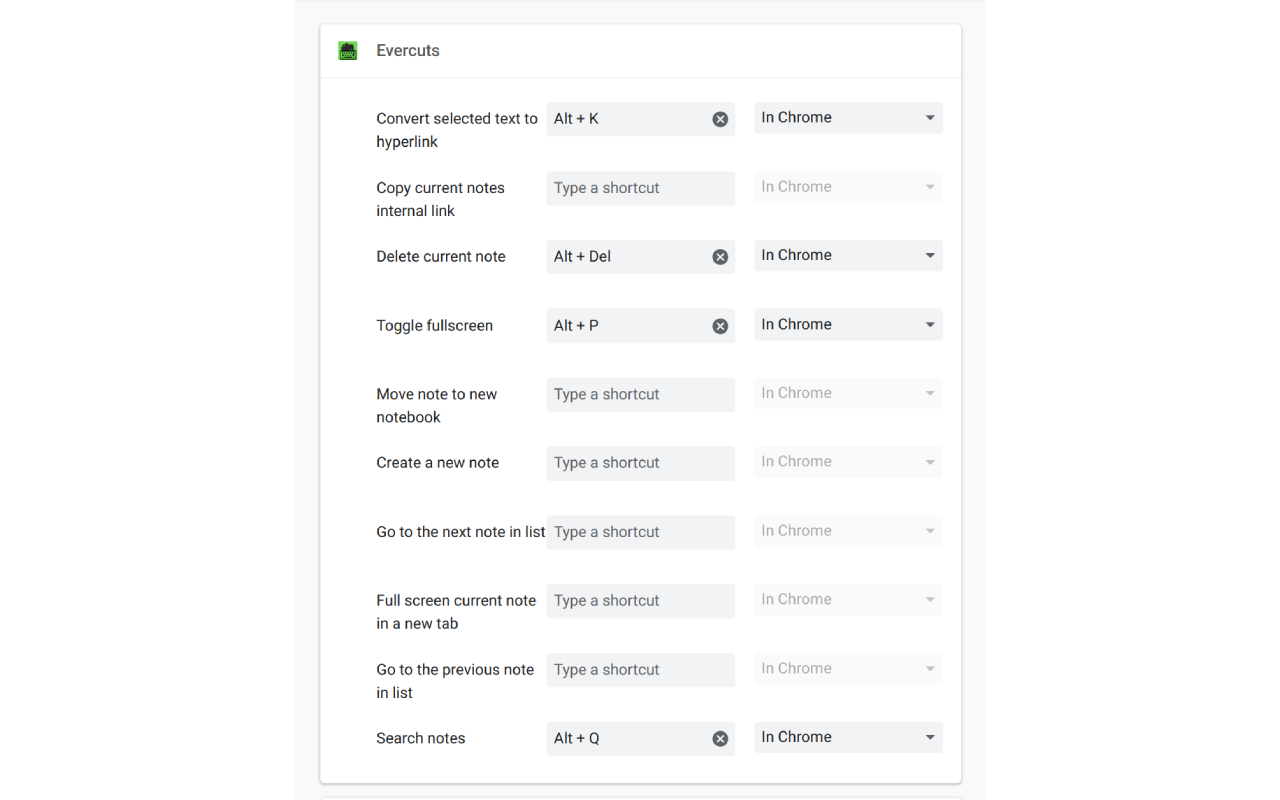Open scope dropdown for Toggle fullscreen
Image resolution: width=1280 pixels, height=800 pixels.
pos(848,325)
